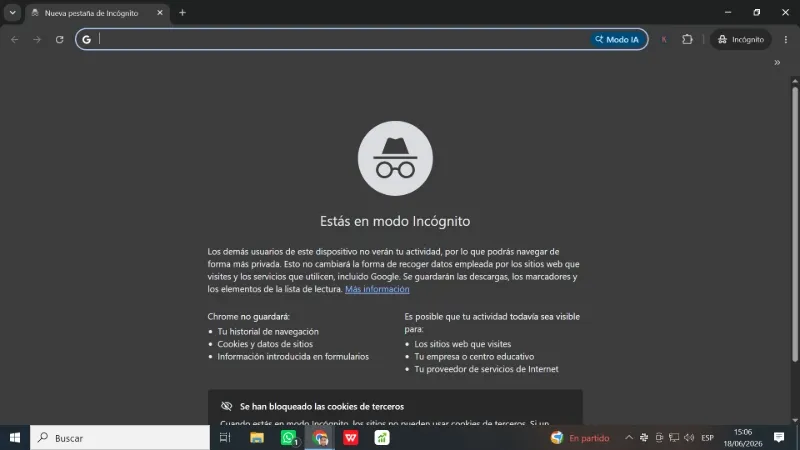
Task: Click the Más información link
Action: (x=377, y=289)
